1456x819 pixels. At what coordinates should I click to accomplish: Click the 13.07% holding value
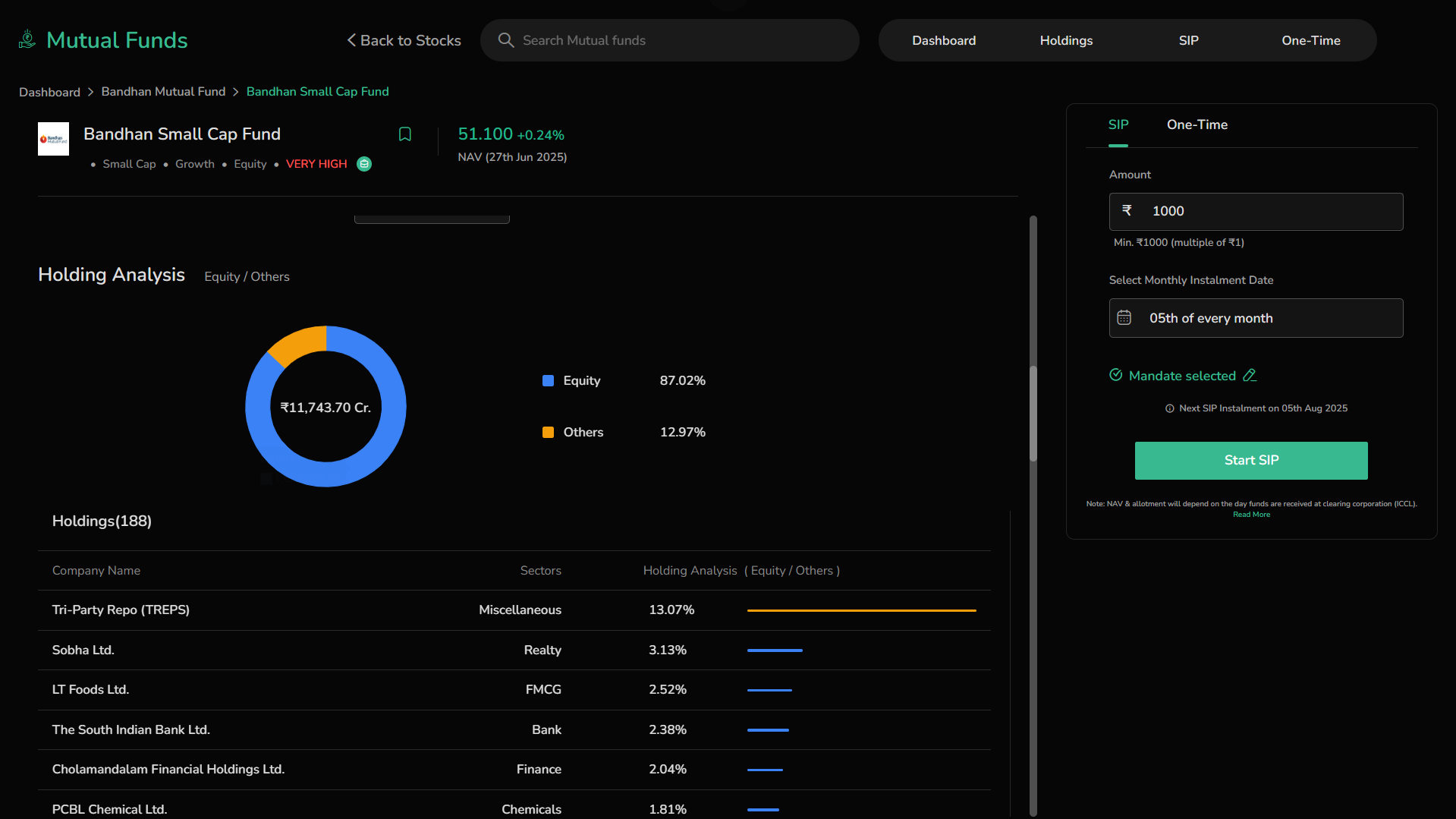point(671,610)
